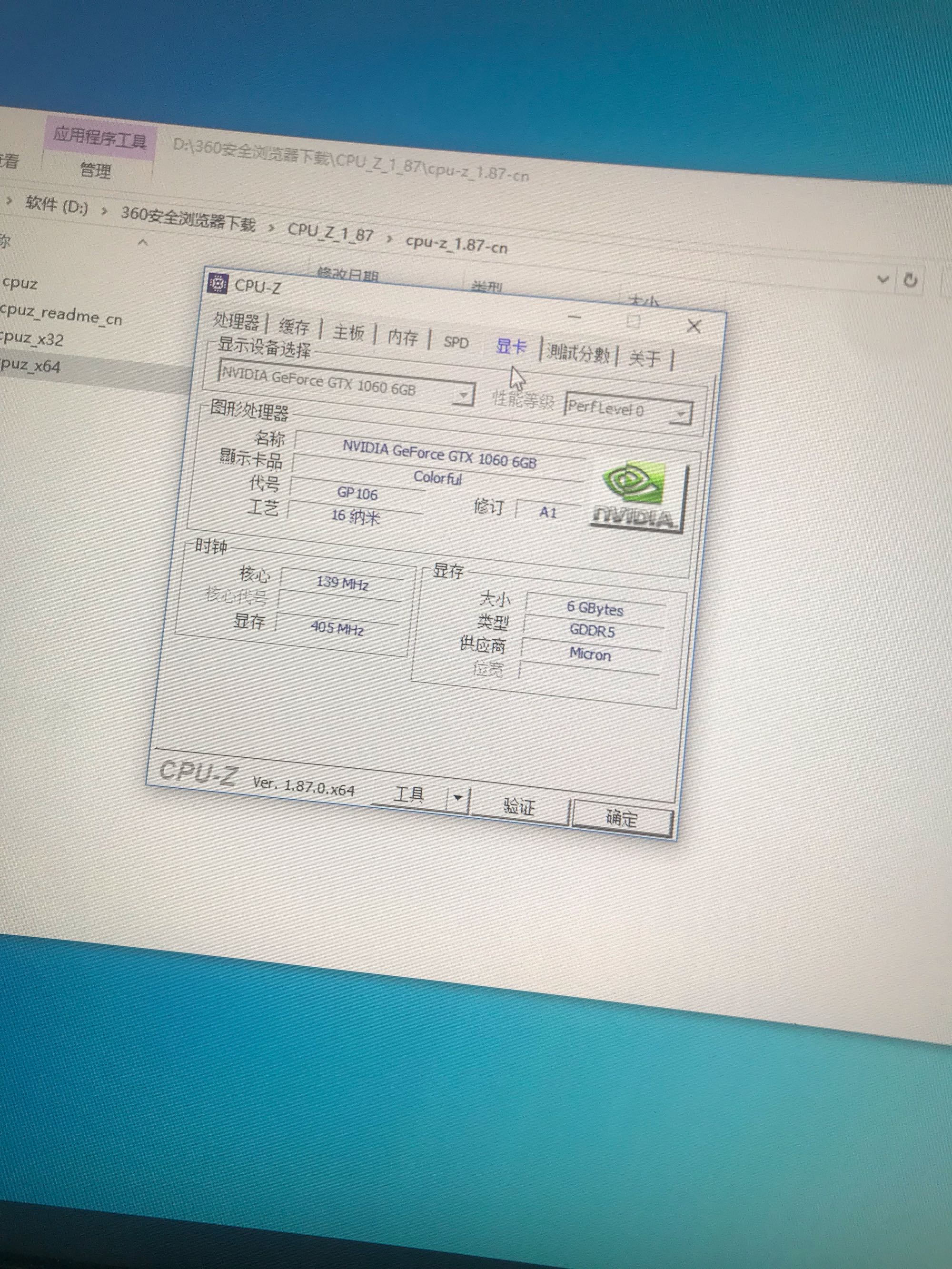Expand the Perf Level 0 dropdown

tap(681, 413)
